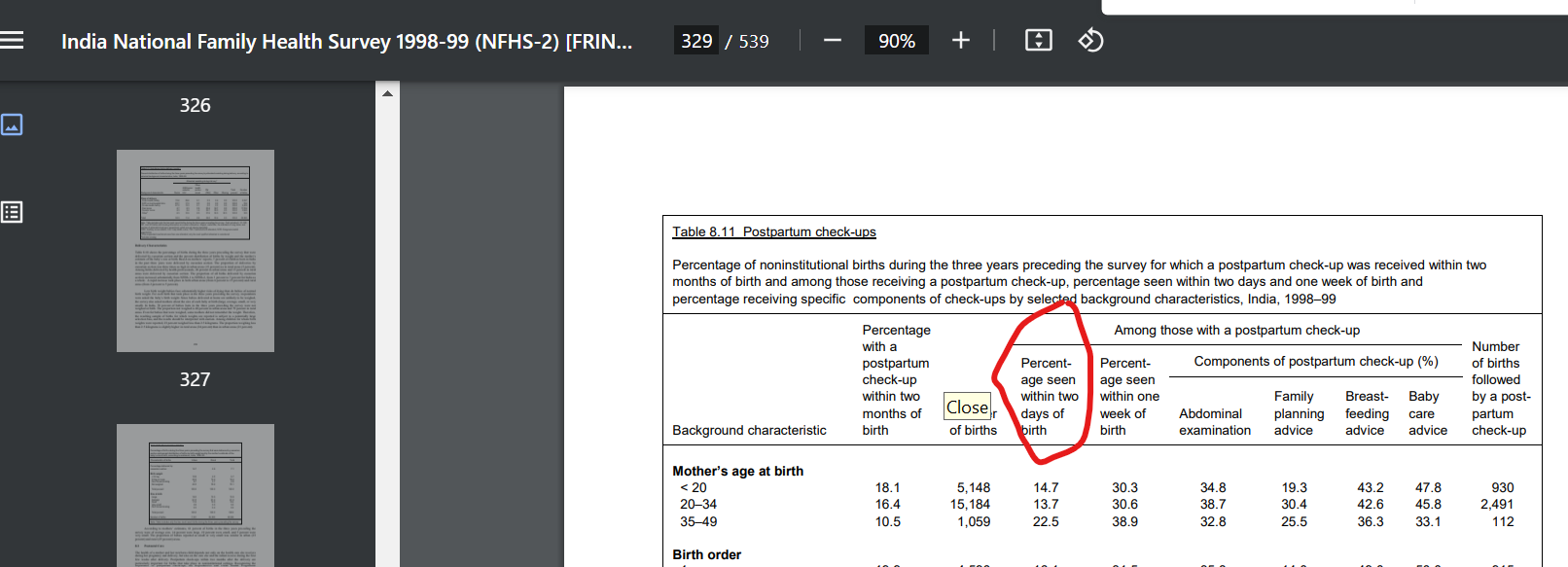This screenshot has width=1568, height=567.
Task: Open the page 326 thumbnail
Action: tap(196, 251)
